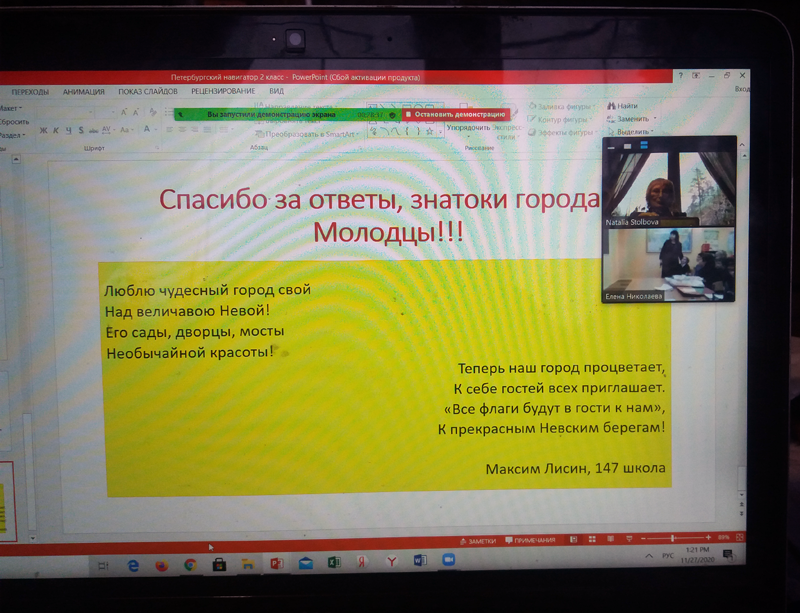Open the РЕЦЕНЗИРОВАНИЕ tab
Image resolution: width=800 pixels, height=613 pixels.
(x=223, y=91)
